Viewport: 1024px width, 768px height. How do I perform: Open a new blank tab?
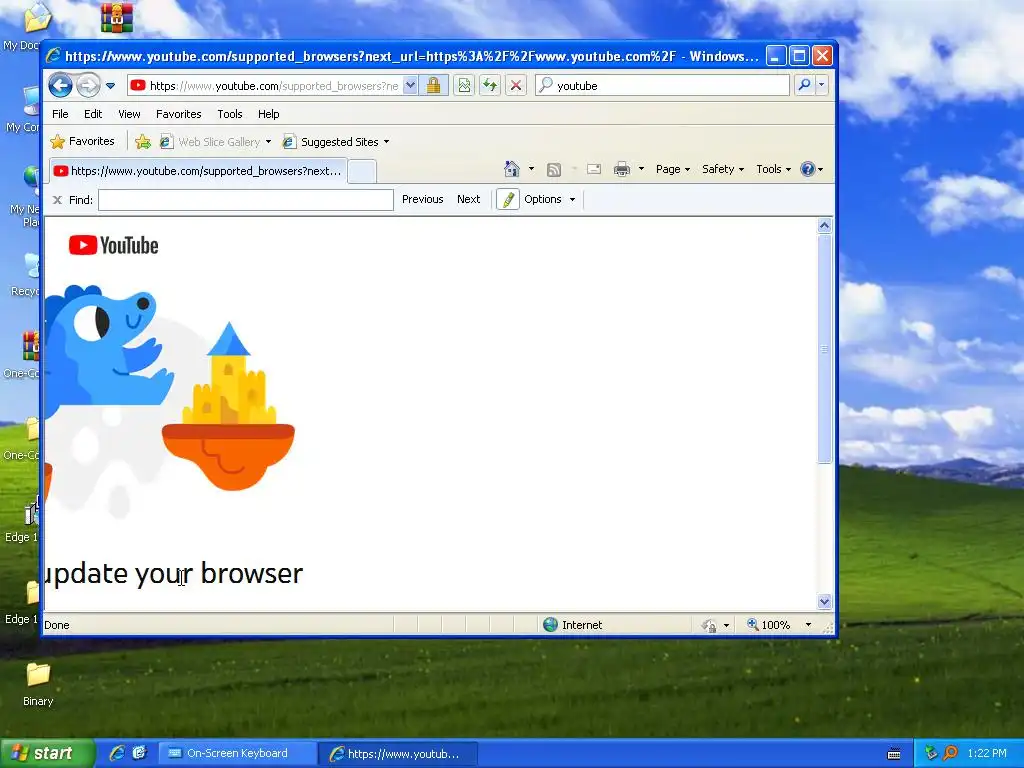click(x=362, y=172)
